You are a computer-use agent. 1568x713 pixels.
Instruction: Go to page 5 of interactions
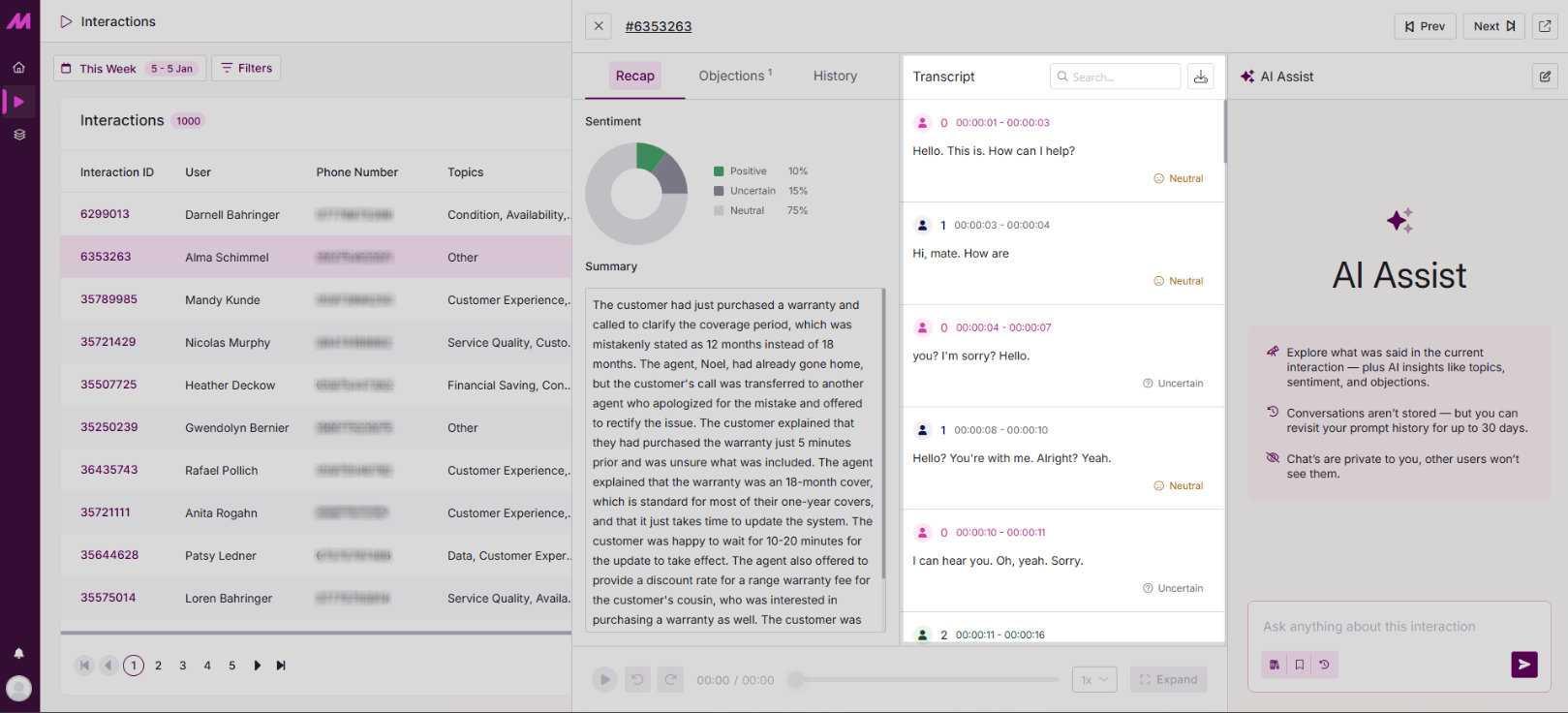point(232,666)
